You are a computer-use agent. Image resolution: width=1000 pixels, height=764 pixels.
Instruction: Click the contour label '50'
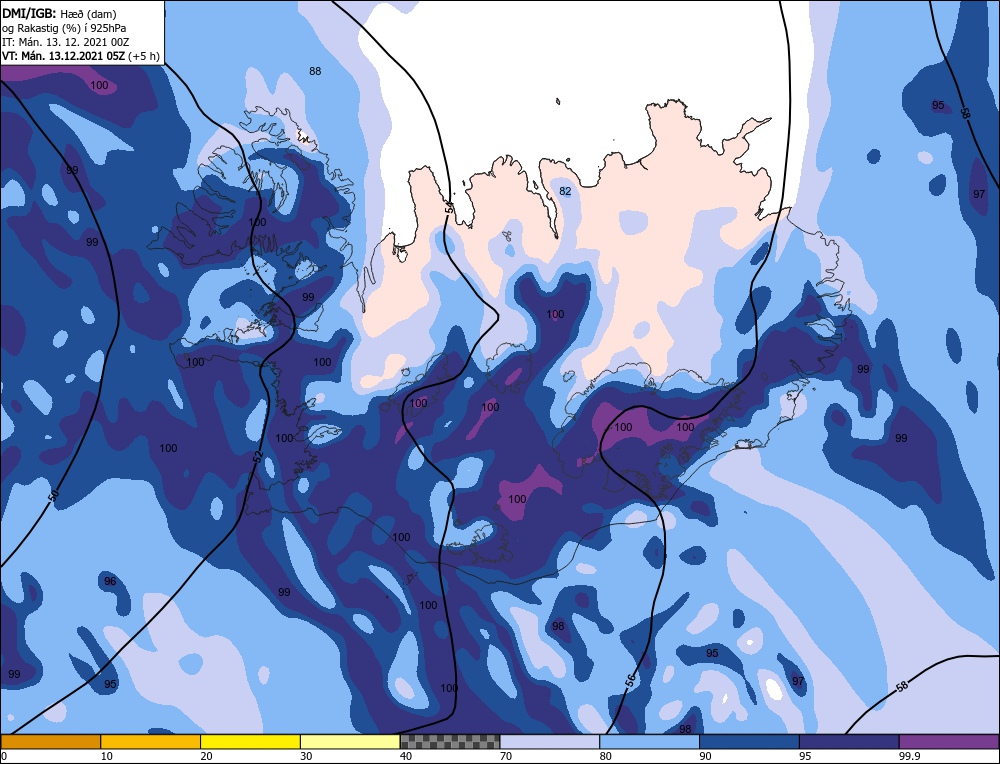pos(54,495)
